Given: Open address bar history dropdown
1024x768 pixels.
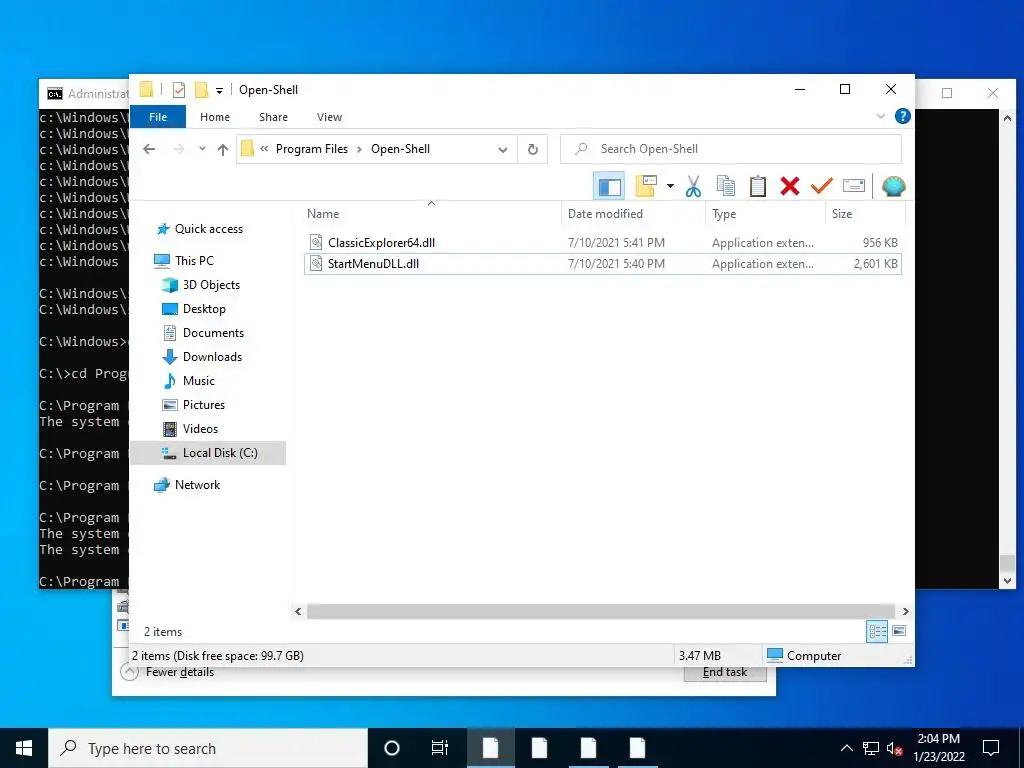Looking at the screenshot, I should click(x=503, y=150).
